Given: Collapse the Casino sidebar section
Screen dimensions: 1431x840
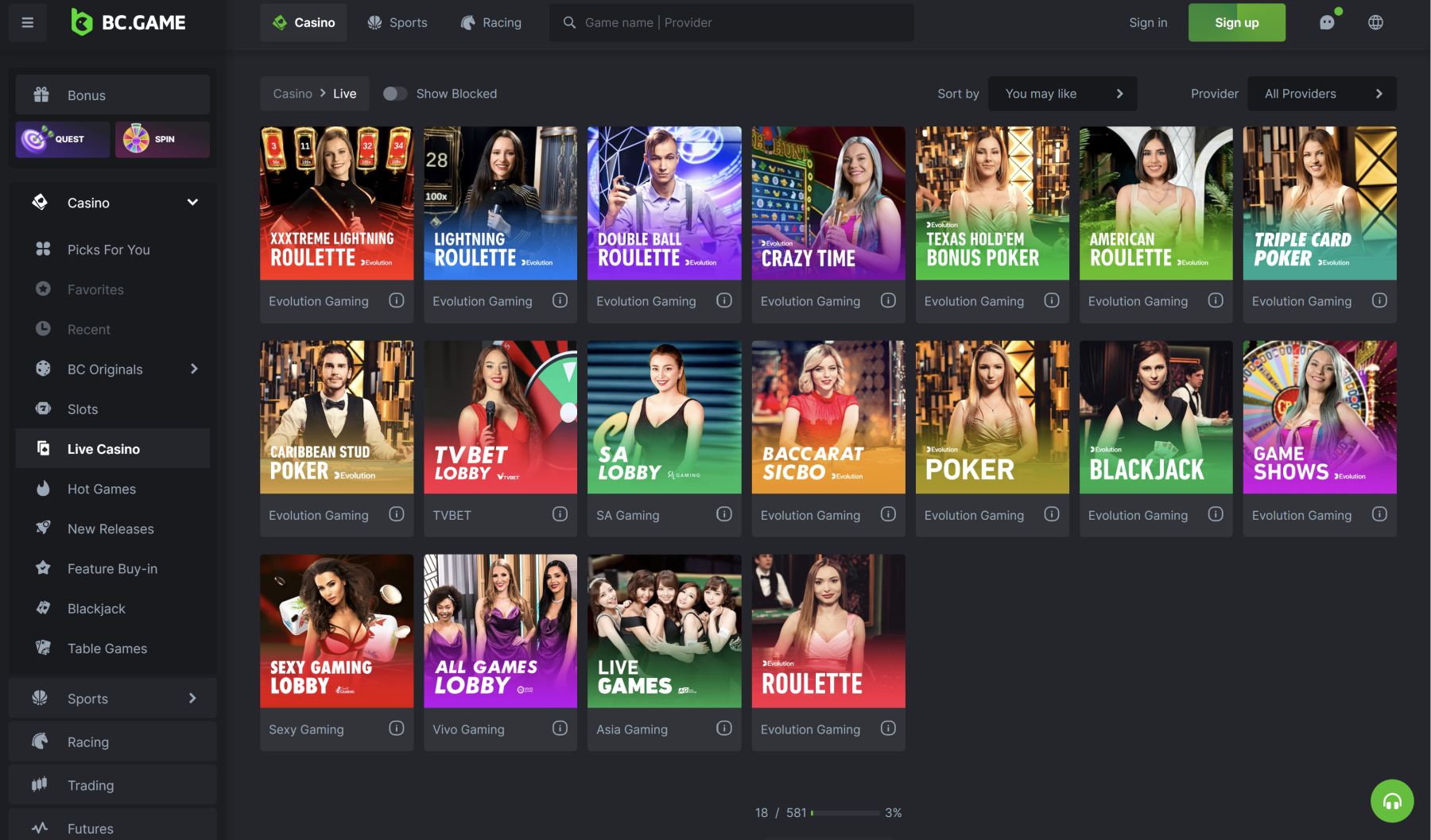Looking at the screenshot, I should [192, 203].
